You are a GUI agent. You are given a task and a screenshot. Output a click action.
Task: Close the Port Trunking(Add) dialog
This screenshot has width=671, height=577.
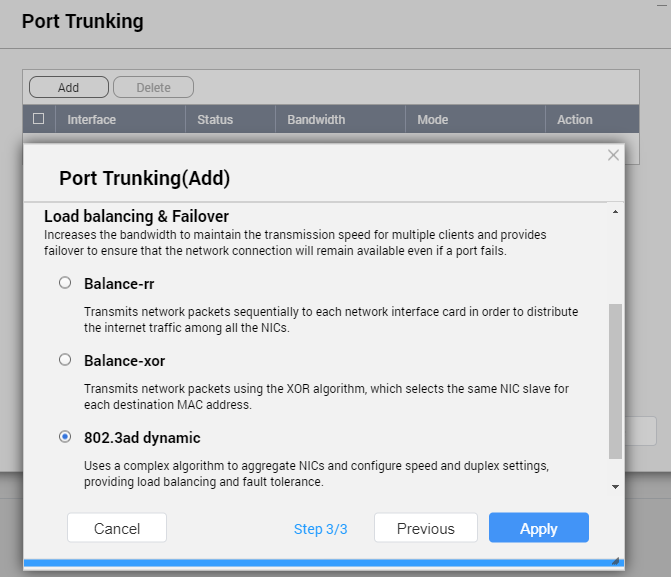pos(613,155)
